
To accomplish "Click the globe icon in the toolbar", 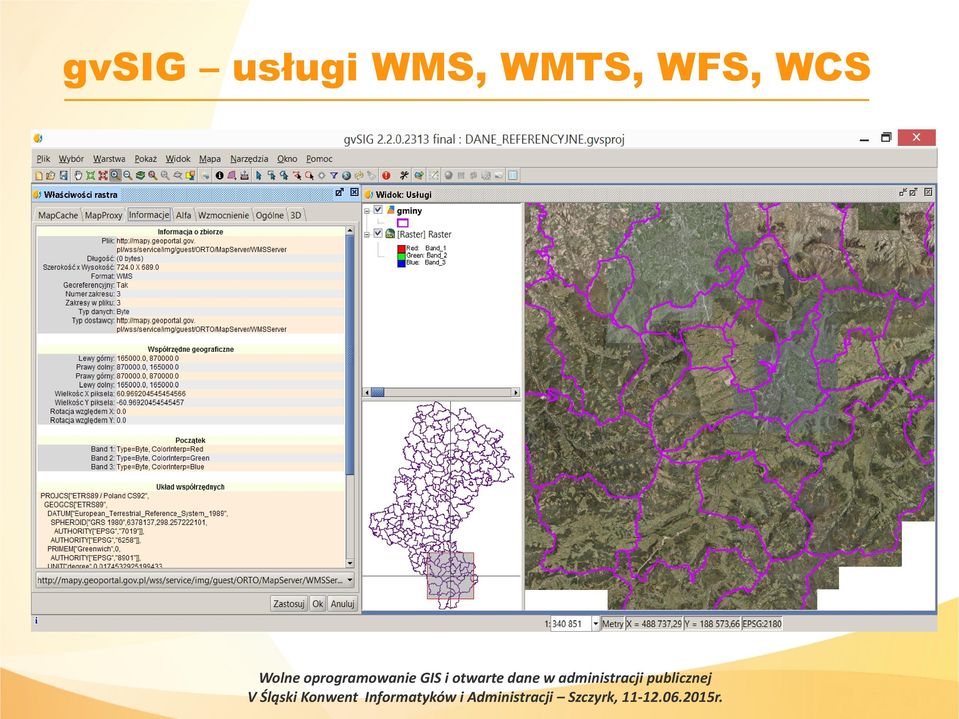I will point(346,175).
